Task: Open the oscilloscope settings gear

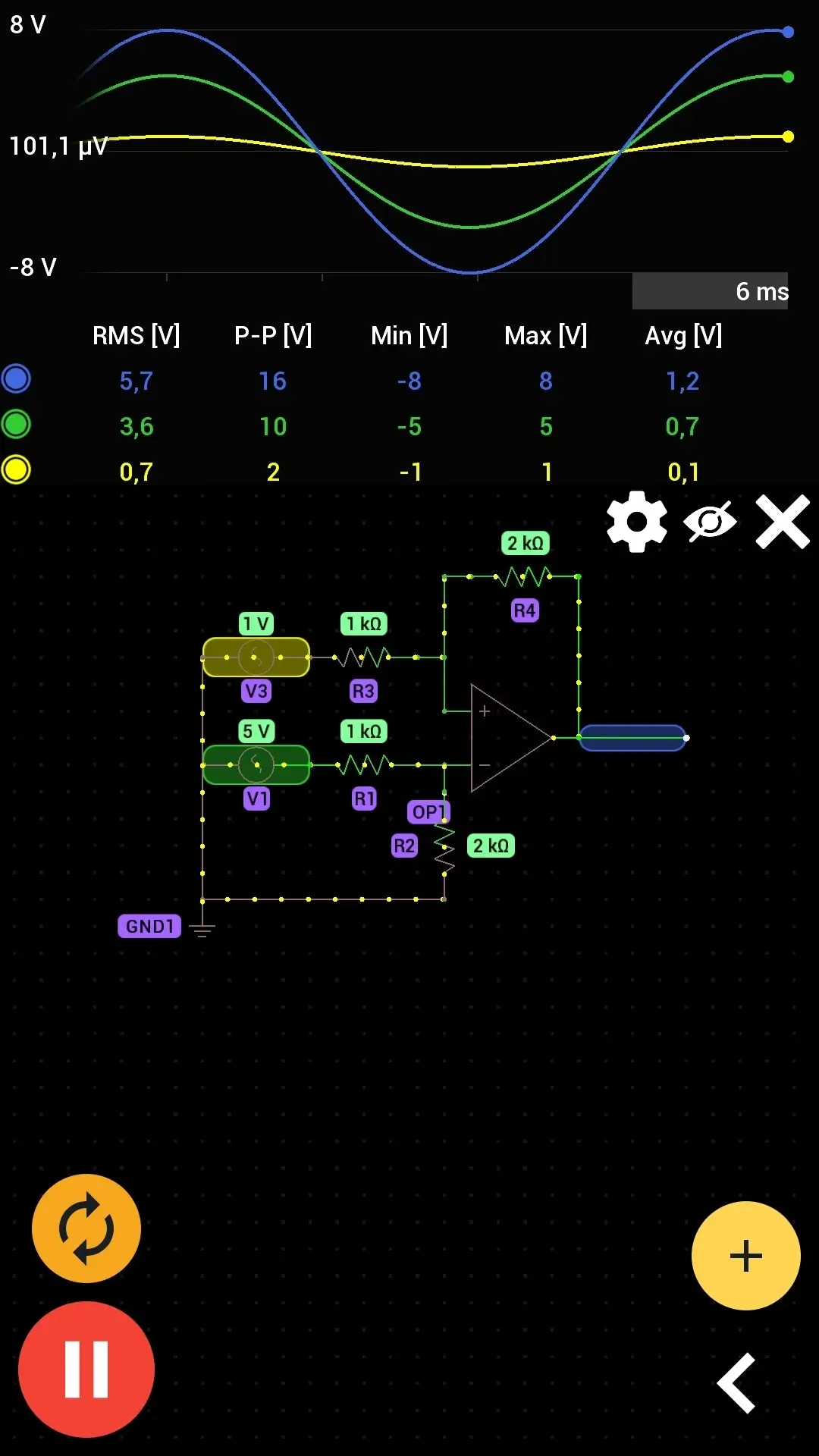Action: click(637, 522)
